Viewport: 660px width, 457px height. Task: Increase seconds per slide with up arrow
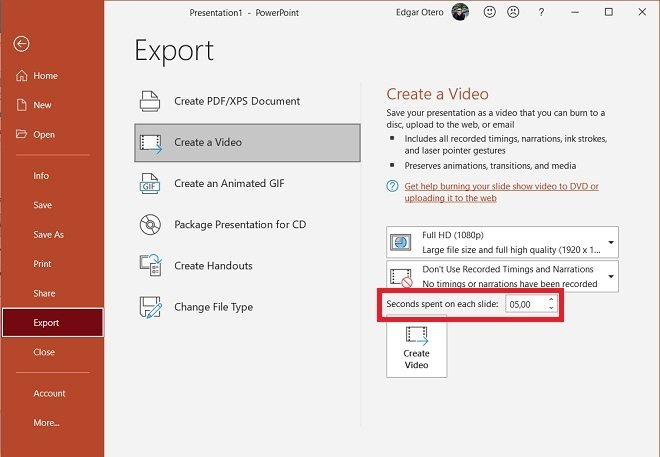tap(551, 300)
